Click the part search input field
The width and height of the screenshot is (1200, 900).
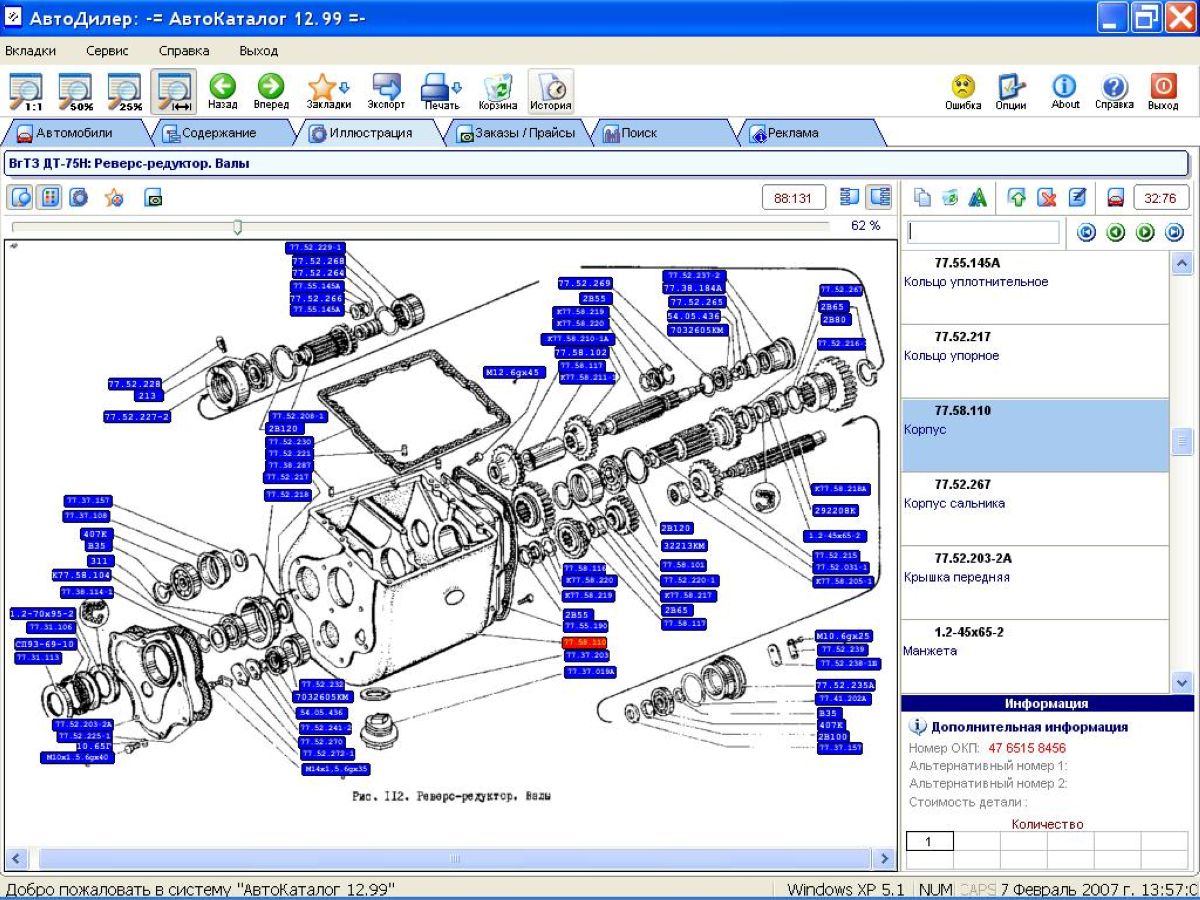(x=983, y=233)
